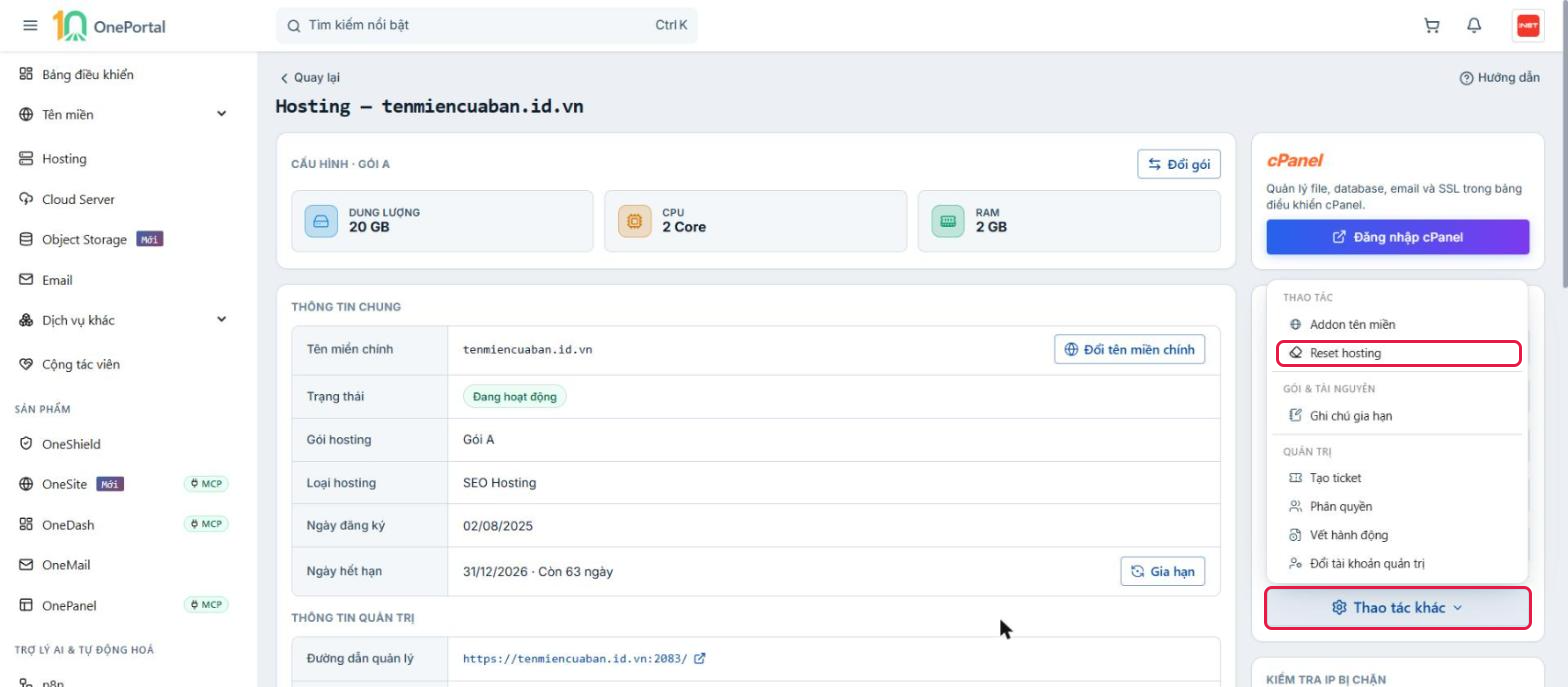Viewport: 1568px width, 687px height.
Task: Expand the Tên miền sidebar chevron
Action: [x=221, y=114]
